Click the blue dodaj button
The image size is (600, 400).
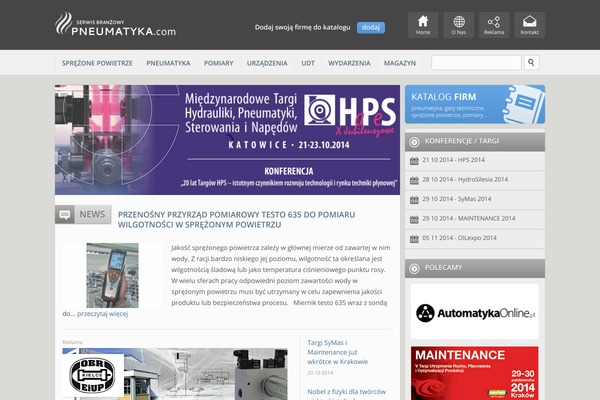tap(371, 28)
